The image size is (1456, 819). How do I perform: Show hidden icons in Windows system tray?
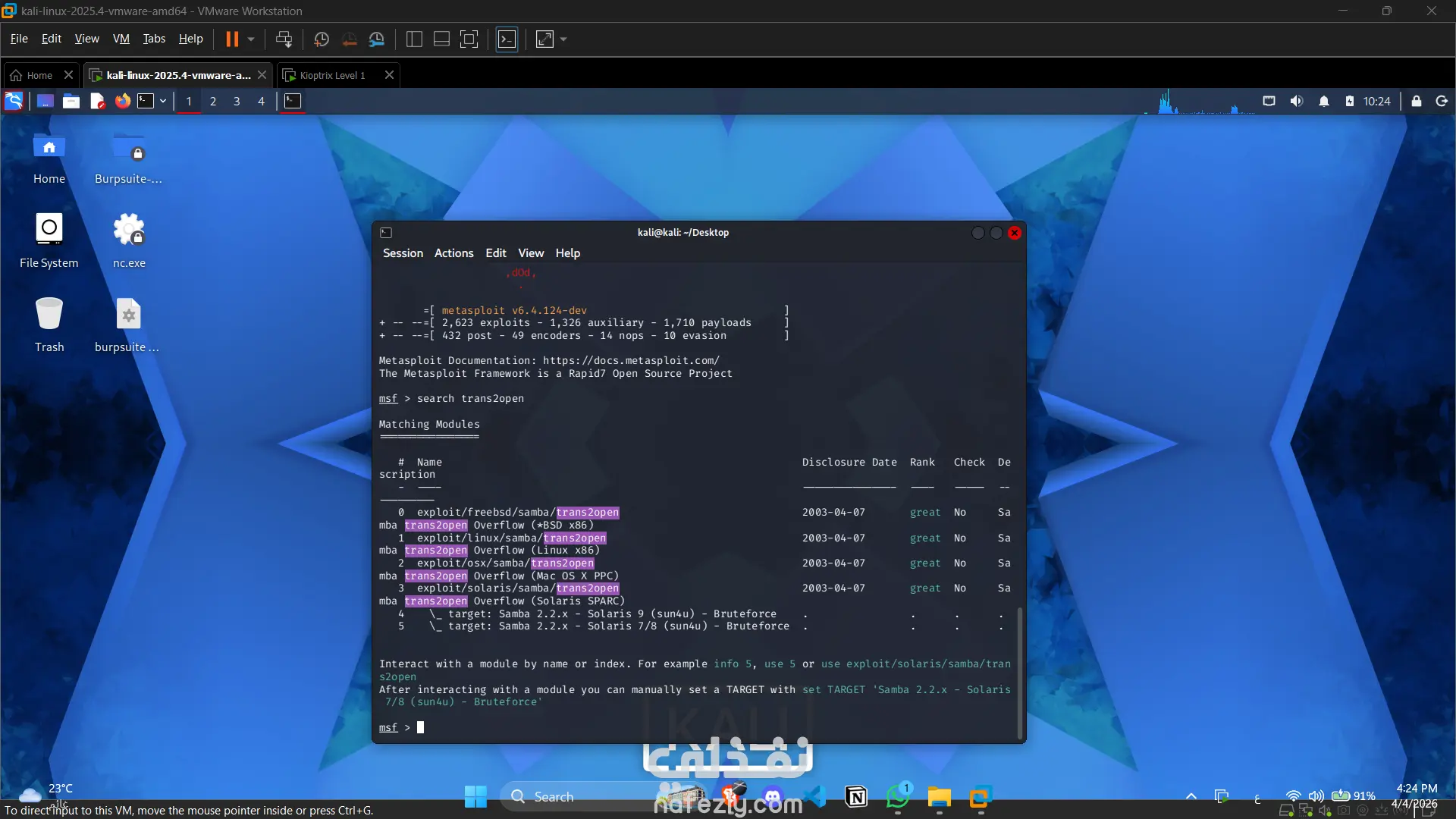click(x=1191, y=796)
